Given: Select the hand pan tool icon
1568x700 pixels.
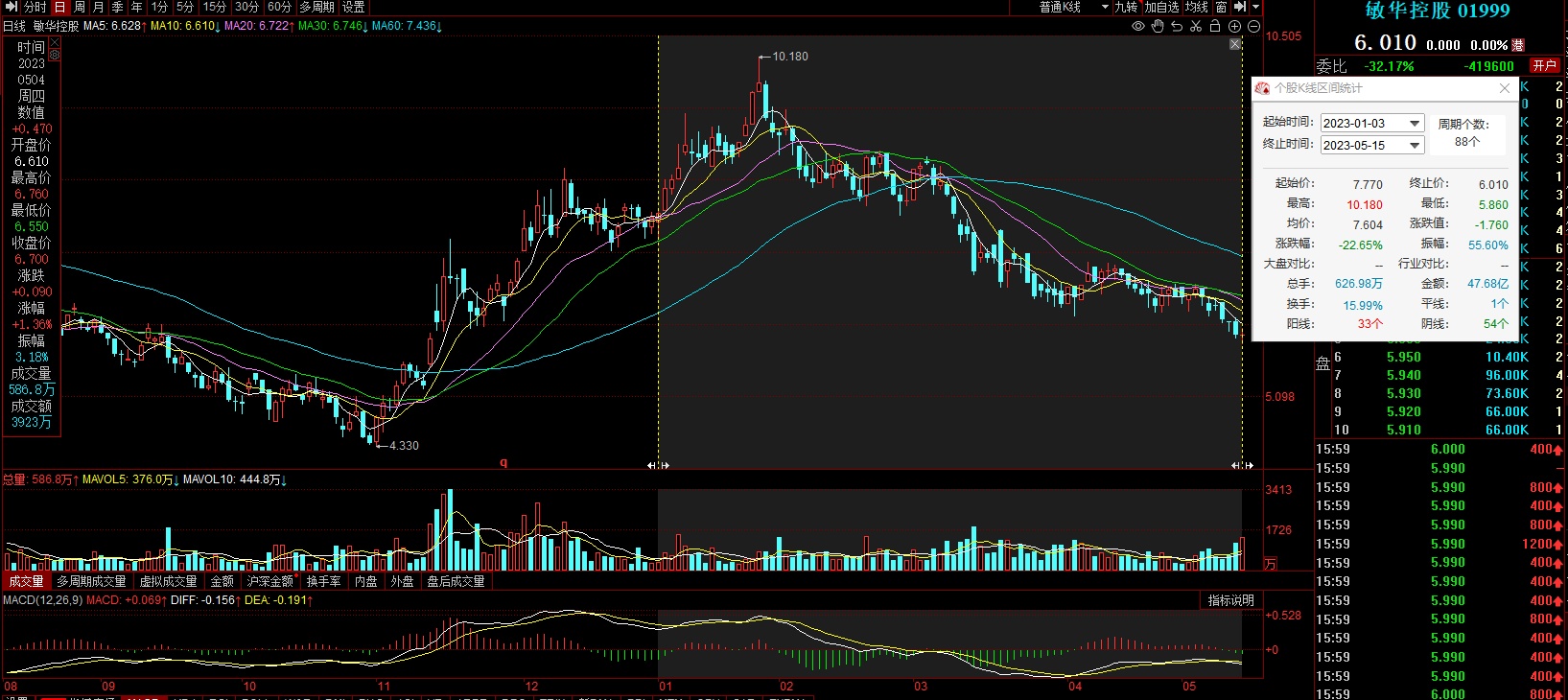Looking at the screenshot, I should pos(1158,26).
